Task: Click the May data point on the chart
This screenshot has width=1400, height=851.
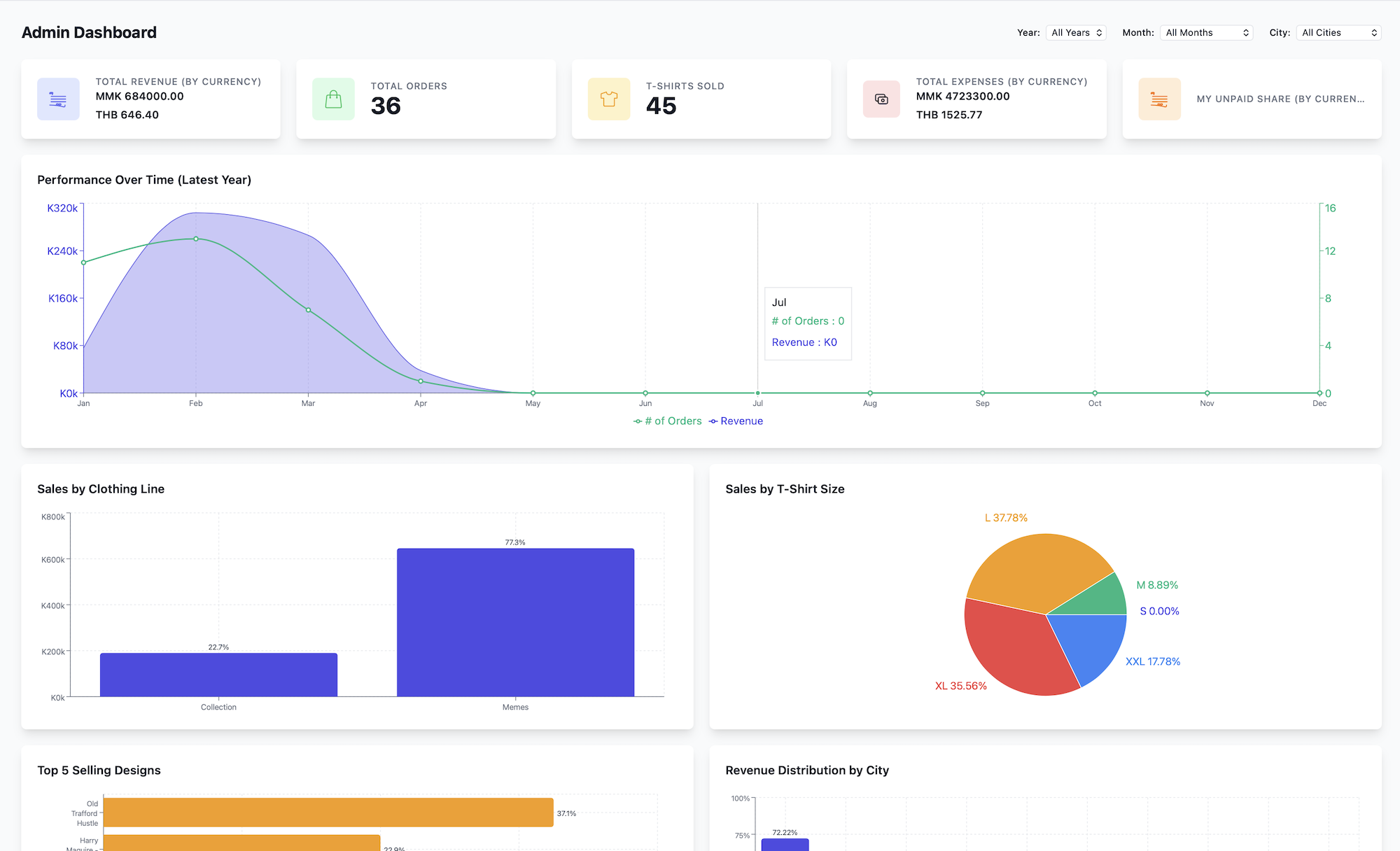Action: pos(533,393)
